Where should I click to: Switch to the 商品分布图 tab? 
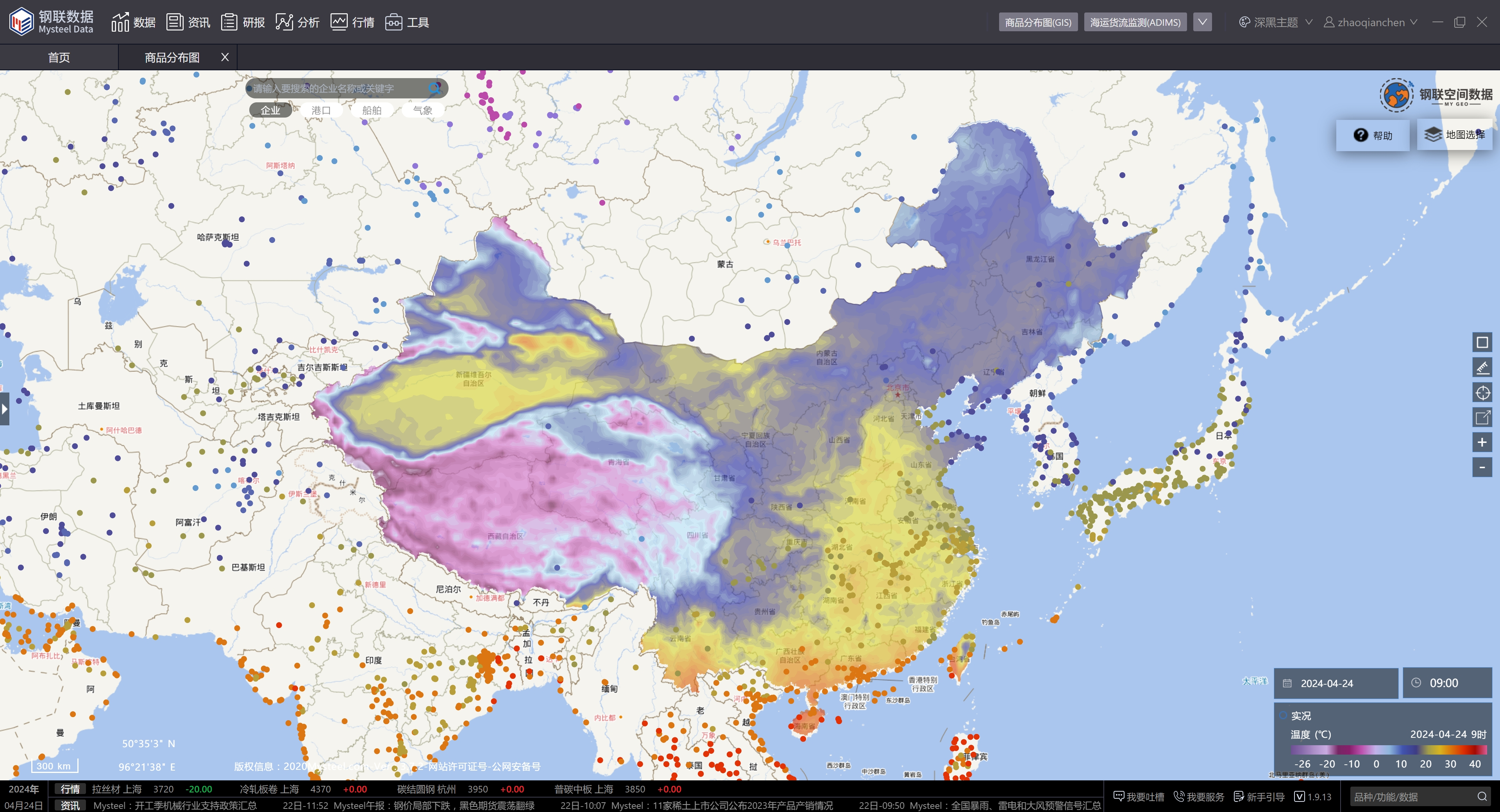pyautogui.click(x=172, y=58)
